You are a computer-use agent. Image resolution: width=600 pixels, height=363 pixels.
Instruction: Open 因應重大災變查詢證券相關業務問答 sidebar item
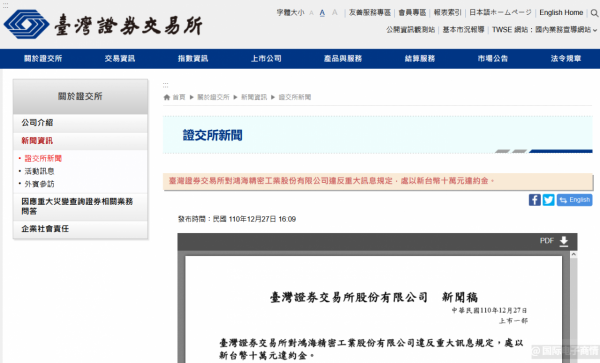coord(80,206)
